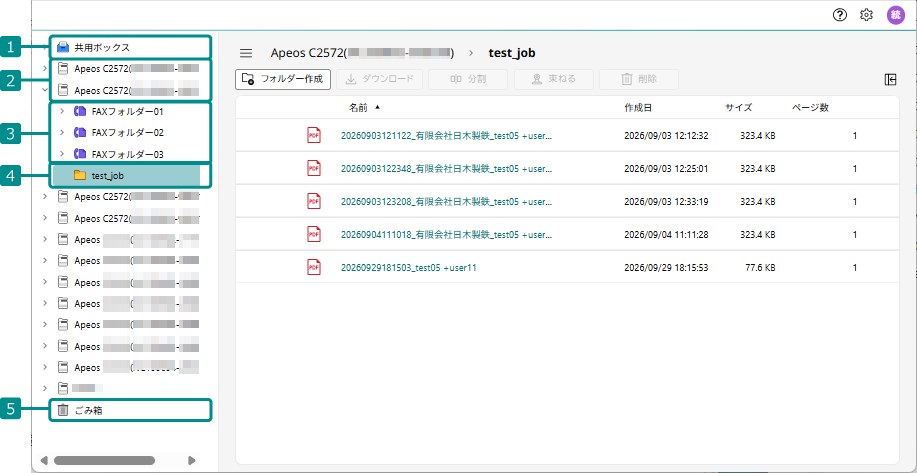Viewport: 917px width, 473px height.
Task: Select FAXフォルダー01 in the tree
Action: click(127, 111)
